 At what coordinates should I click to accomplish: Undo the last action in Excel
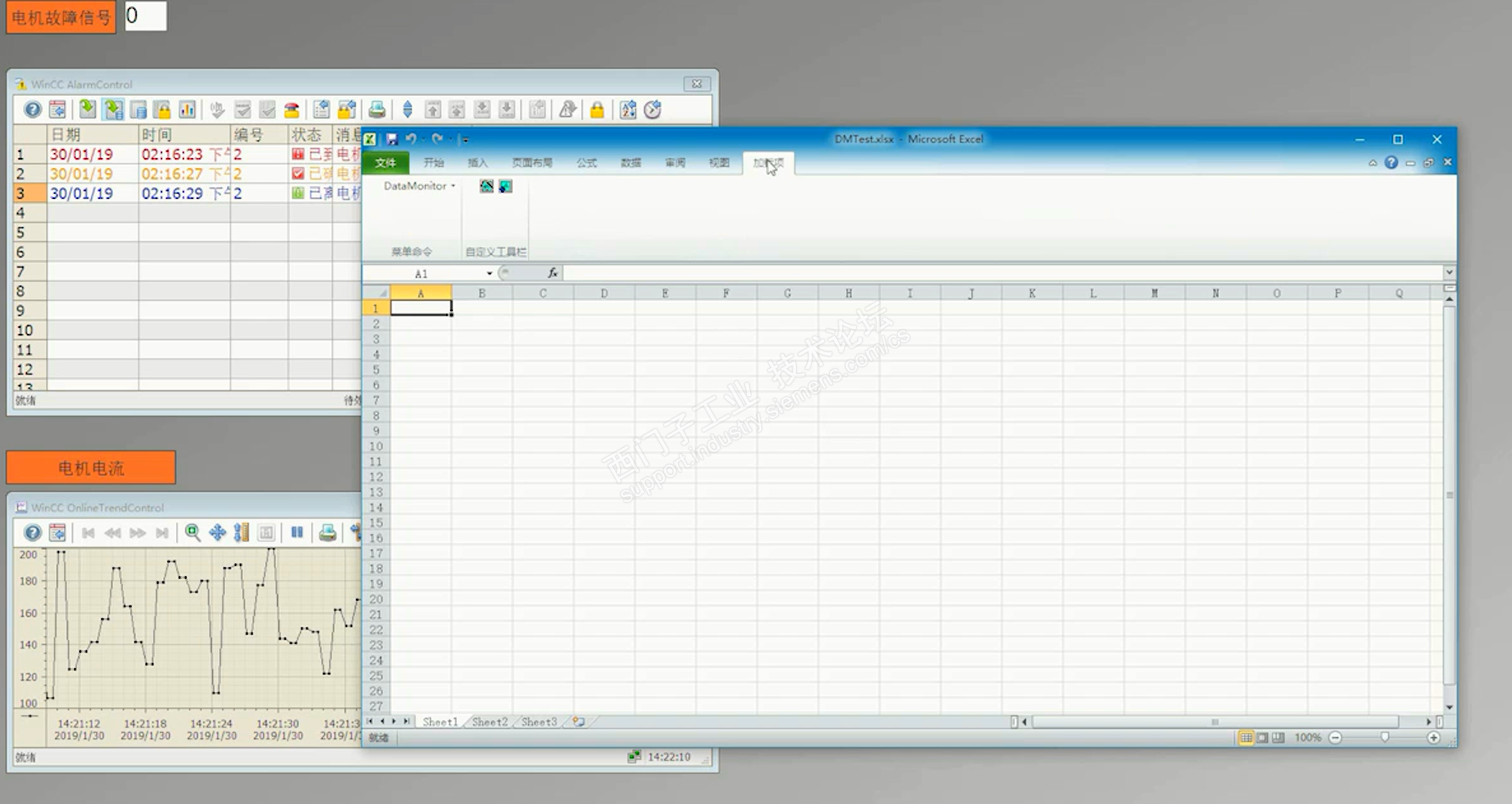click(411, 139)
